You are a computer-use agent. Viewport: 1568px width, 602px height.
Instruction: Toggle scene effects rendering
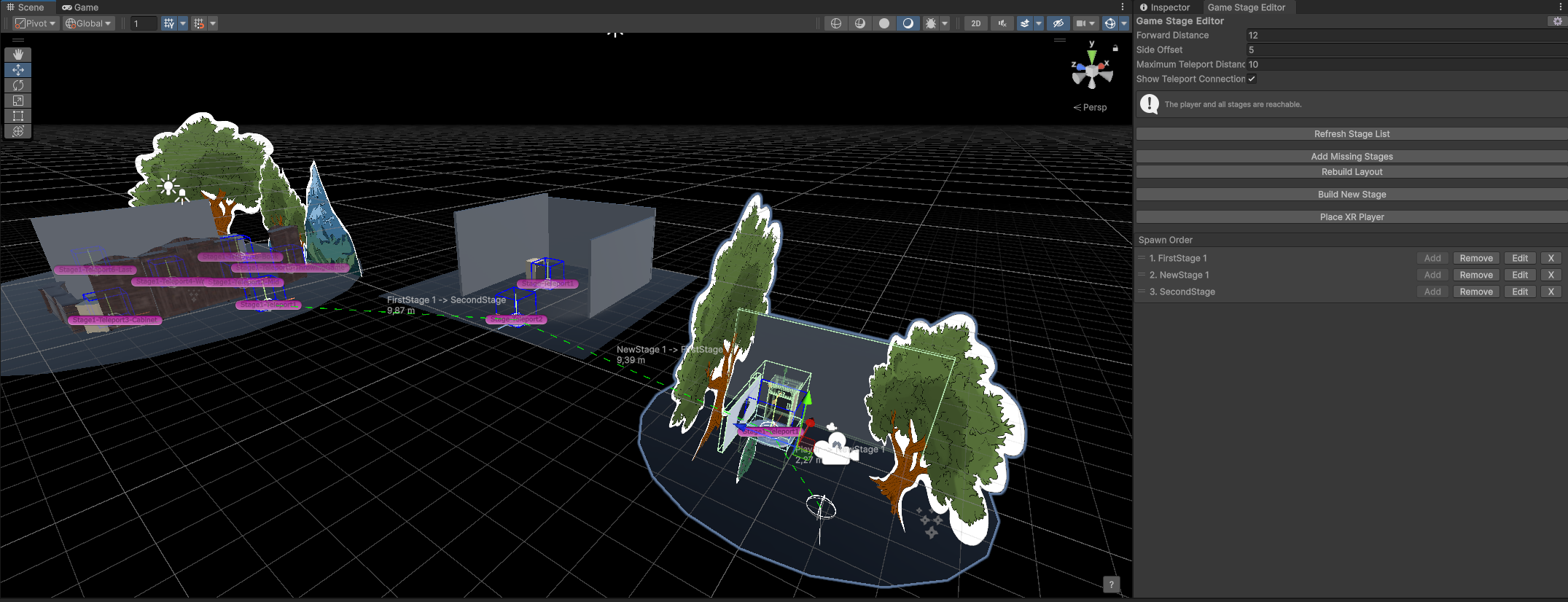(1025, 23)
